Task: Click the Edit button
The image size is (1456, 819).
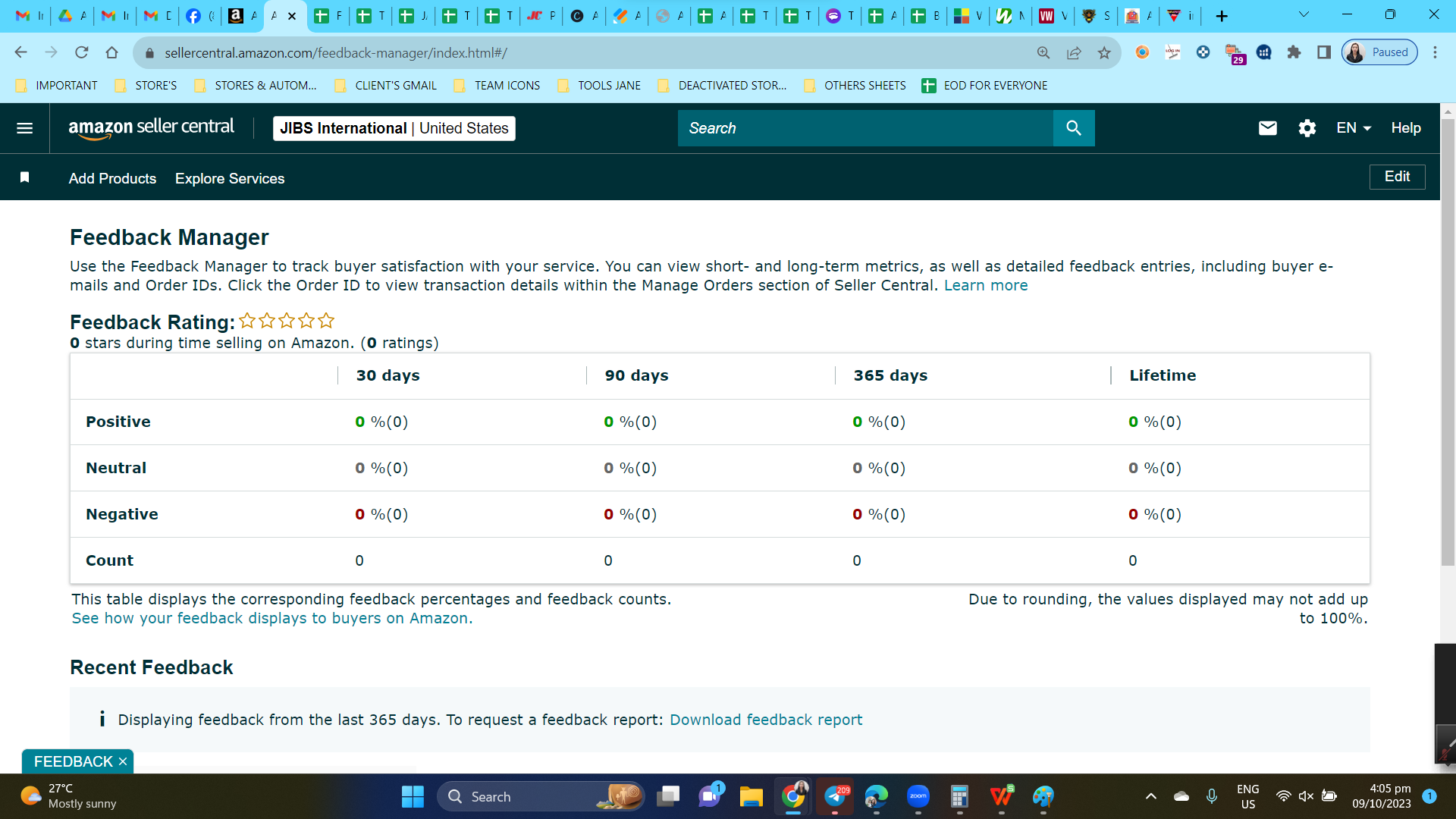Action: pyautogui.click(x=1397, y=177)
